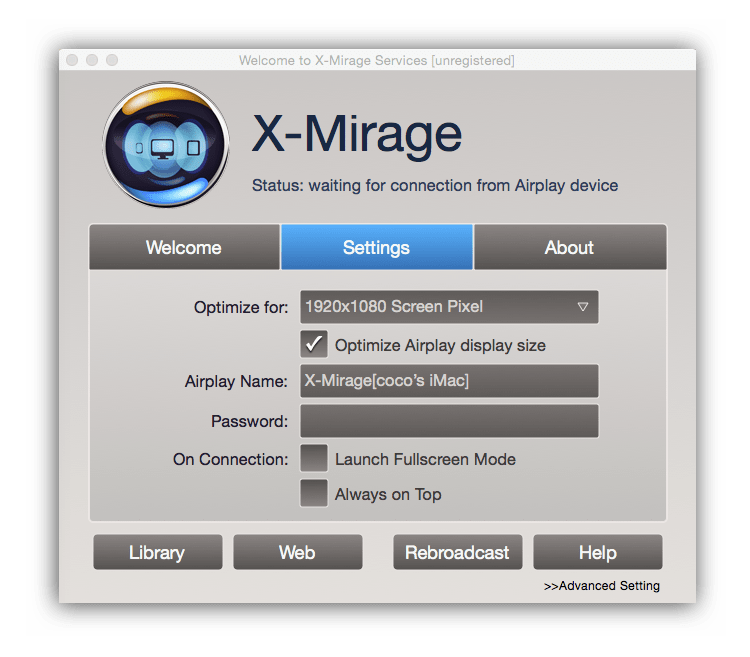The image size is (750, 657).
Task: Open the About tab
Action: click(569, 248)
